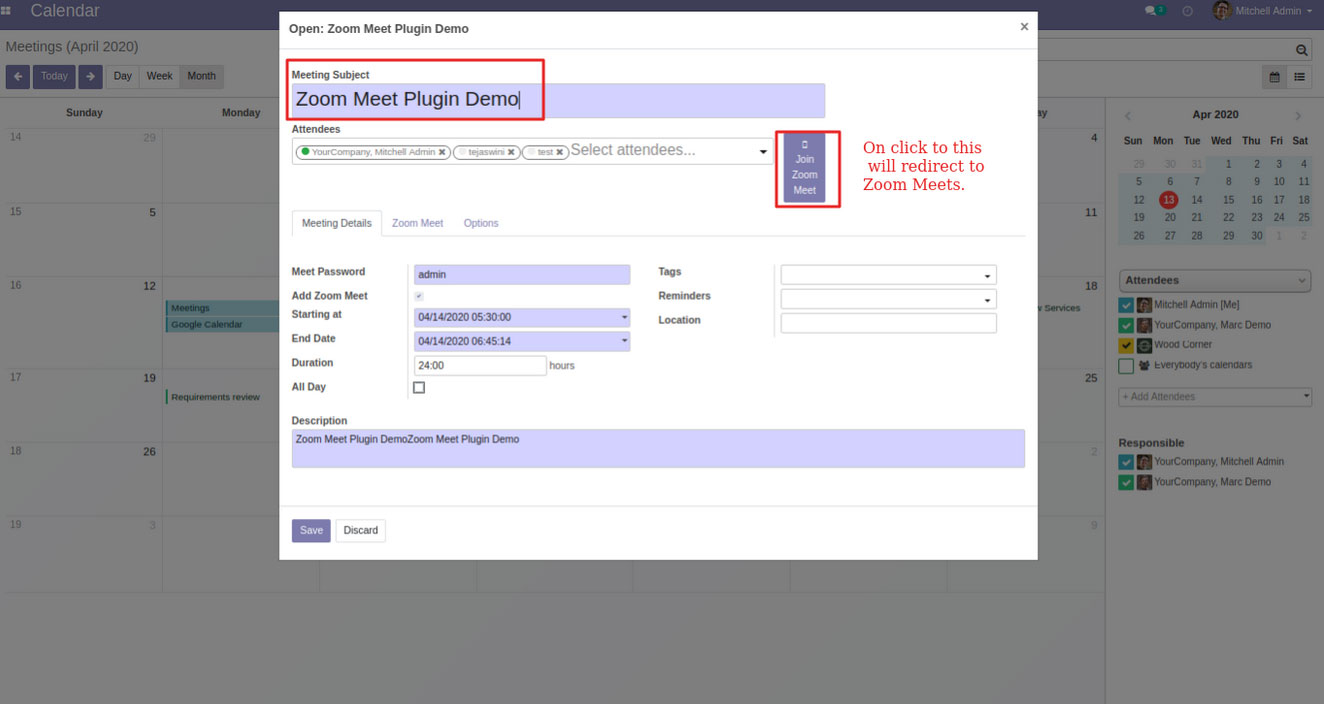This screenshot has width=1324, height=704.
Task: Click the Location input field
Action: 888,323
